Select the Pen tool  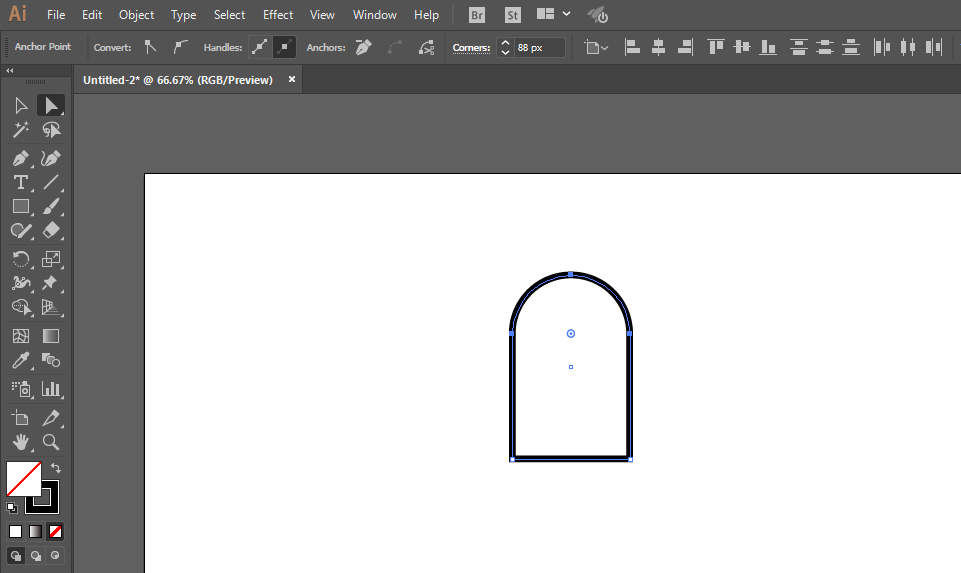[21, 158]
